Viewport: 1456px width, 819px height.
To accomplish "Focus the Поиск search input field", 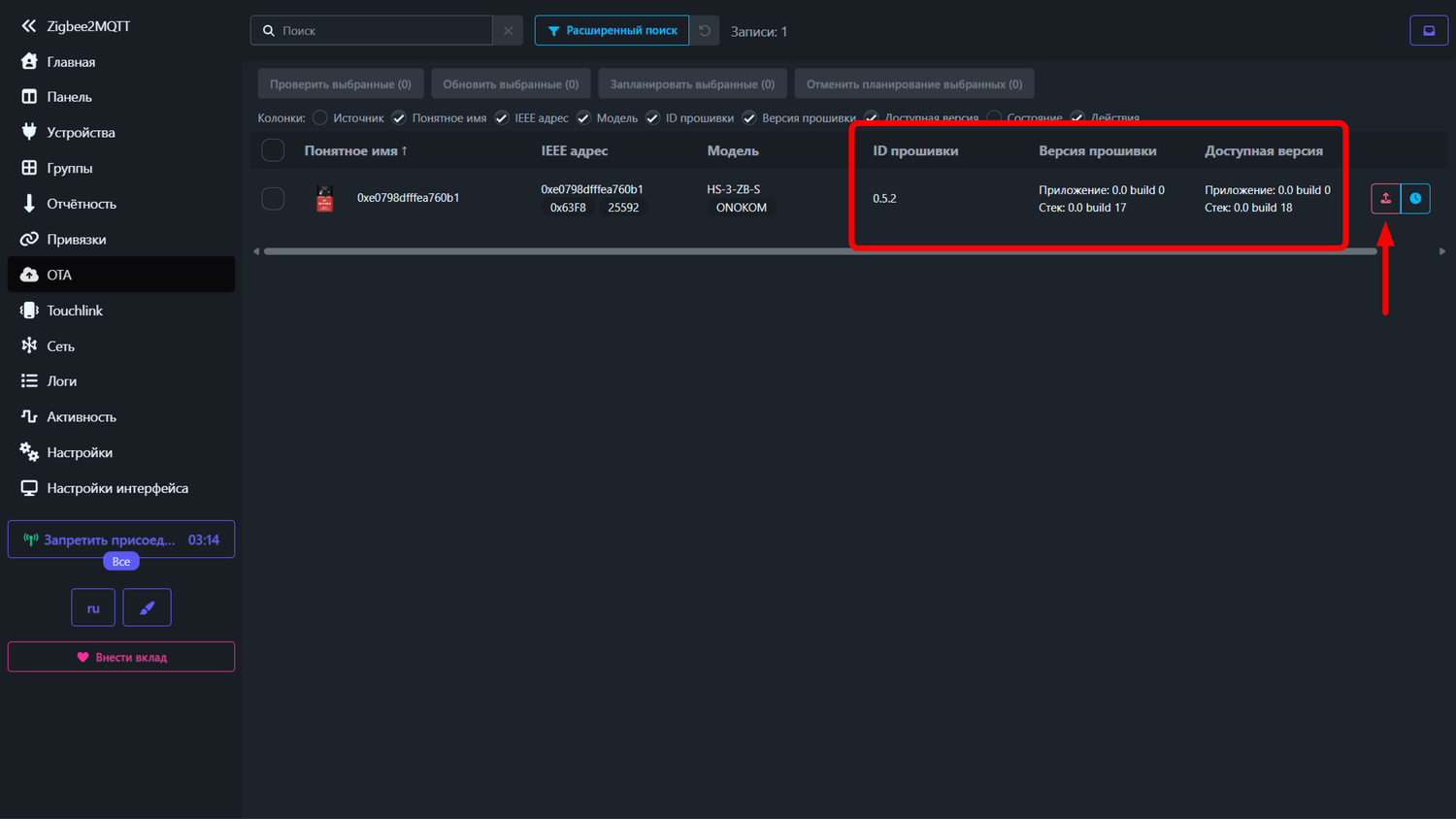I will click(x=383, y=31).
